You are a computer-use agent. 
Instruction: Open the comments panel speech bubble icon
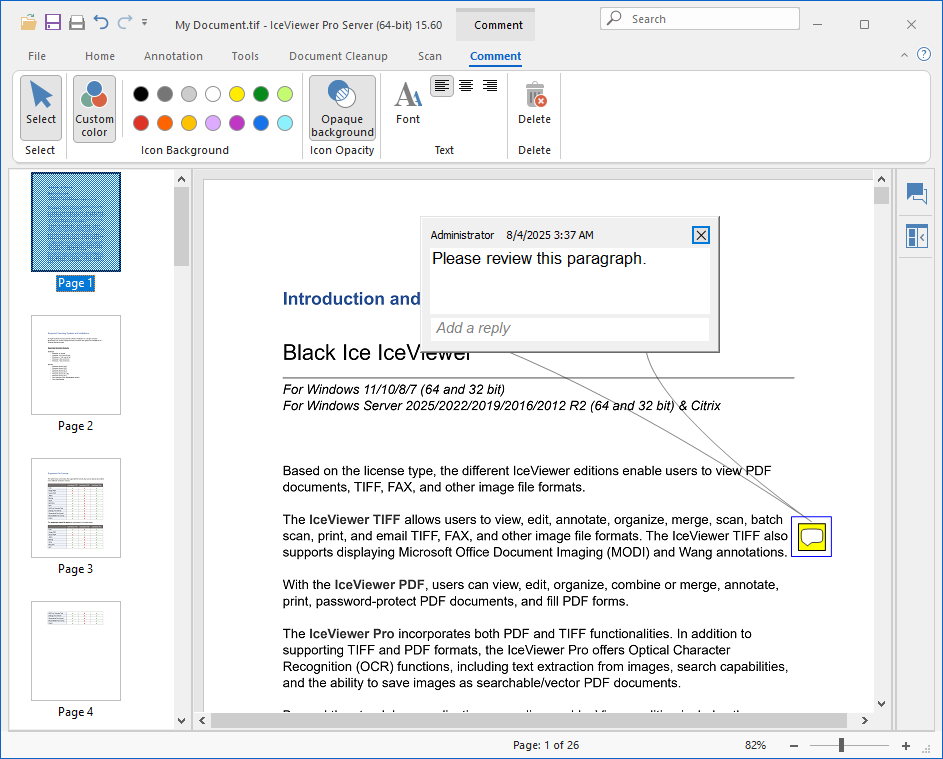point(917,194)
